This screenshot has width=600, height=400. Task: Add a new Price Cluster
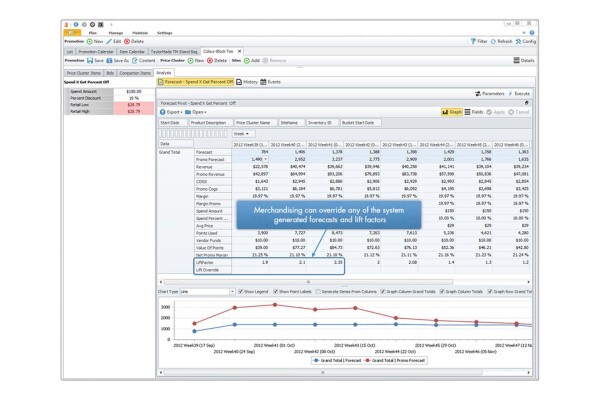191,60
